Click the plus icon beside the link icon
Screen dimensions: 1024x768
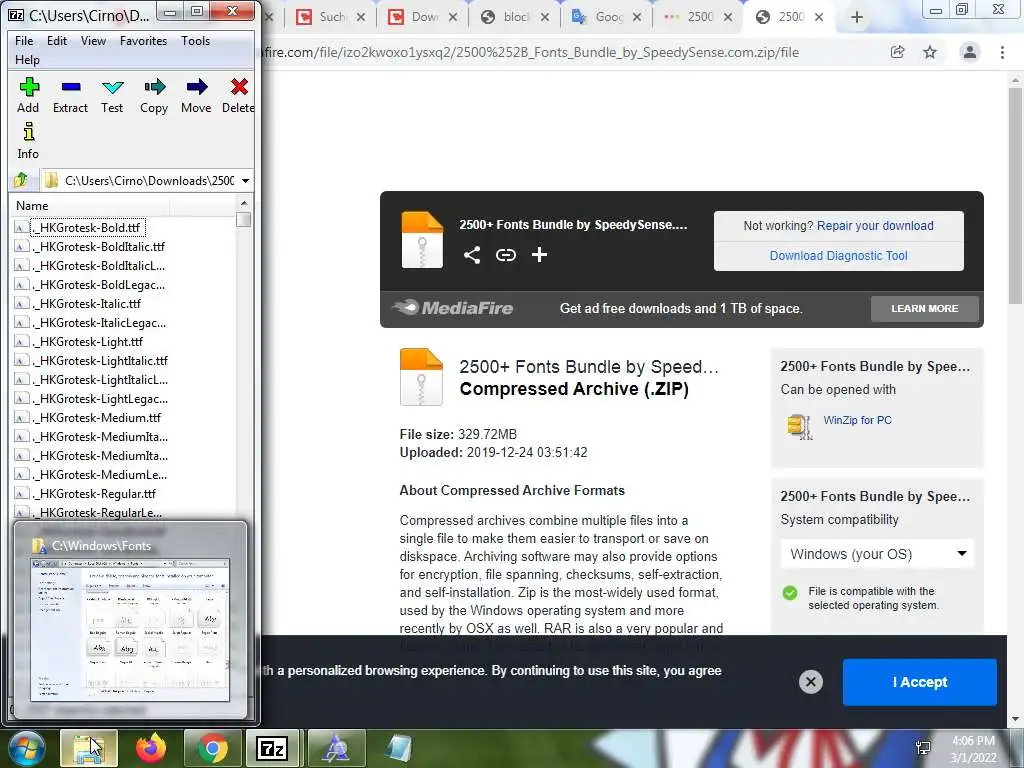click(x=539, y=255)
